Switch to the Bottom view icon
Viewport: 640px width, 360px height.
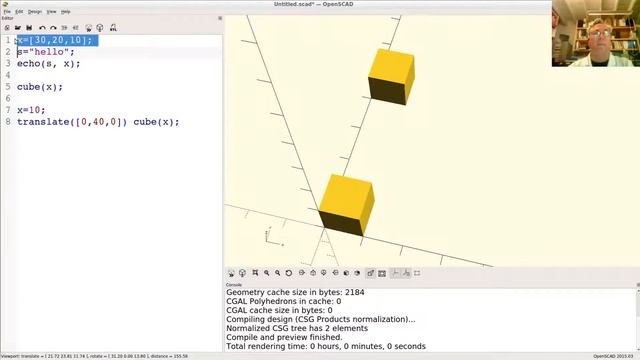click(324, 273)
